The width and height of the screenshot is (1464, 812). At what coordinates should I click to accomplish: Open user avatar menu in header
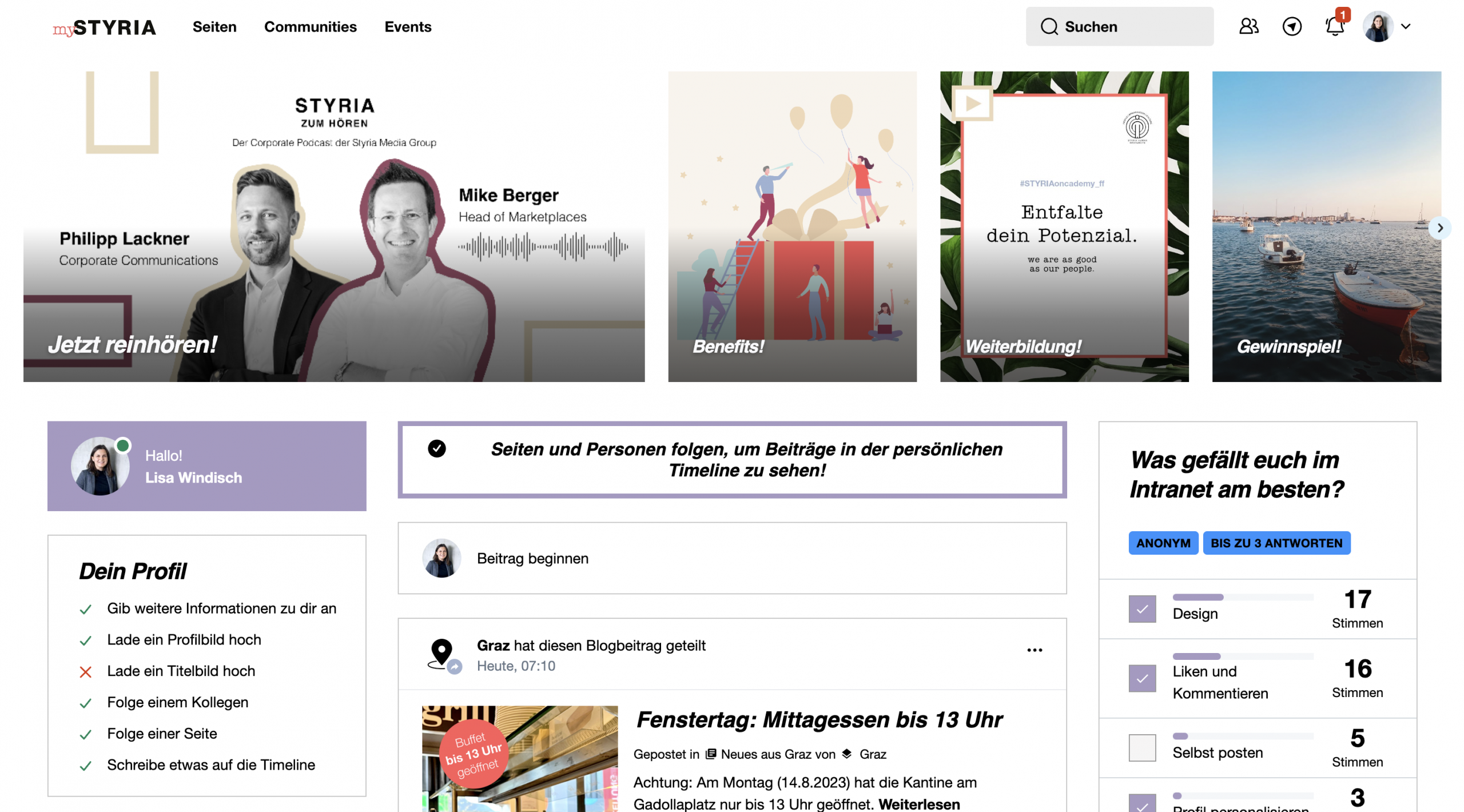[x=1377, y=26]
